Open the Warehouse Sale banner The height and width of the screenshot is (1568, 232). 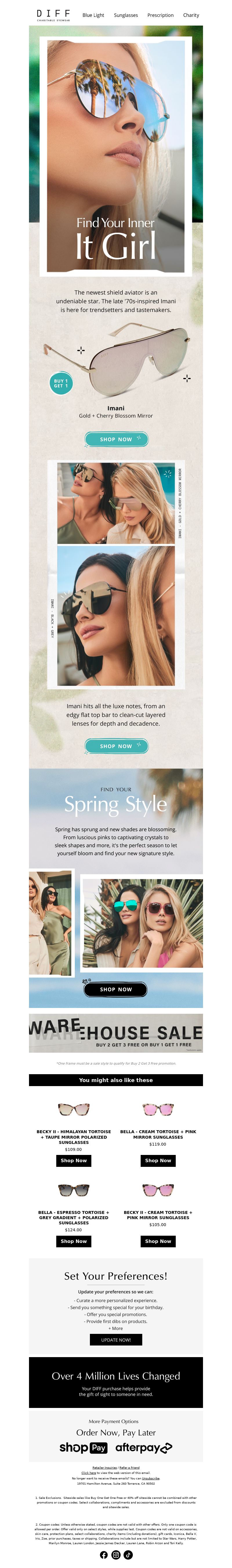[x=116, y=1033]
